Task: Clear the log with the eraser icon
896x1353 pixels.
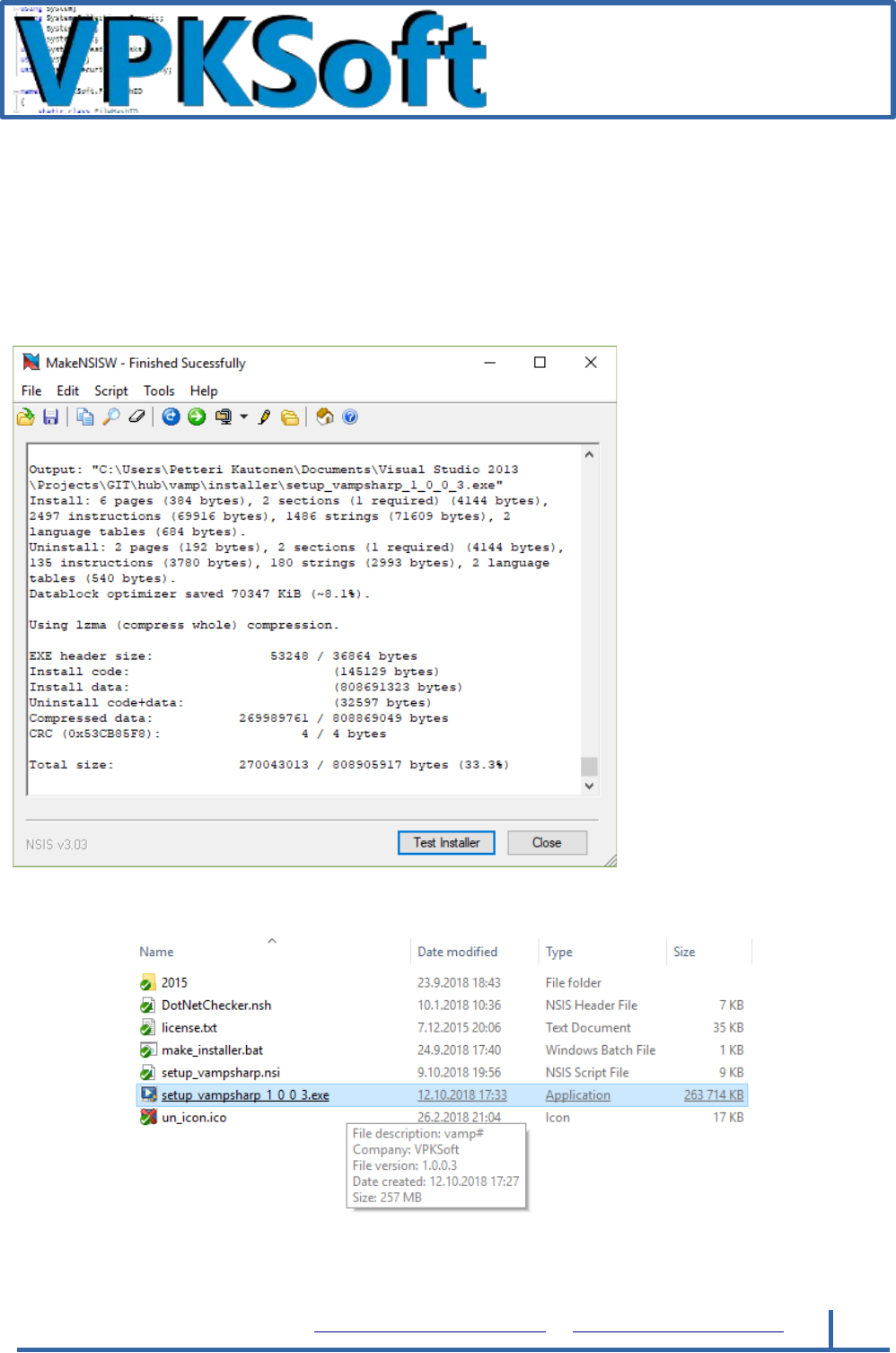Action: 136,417
